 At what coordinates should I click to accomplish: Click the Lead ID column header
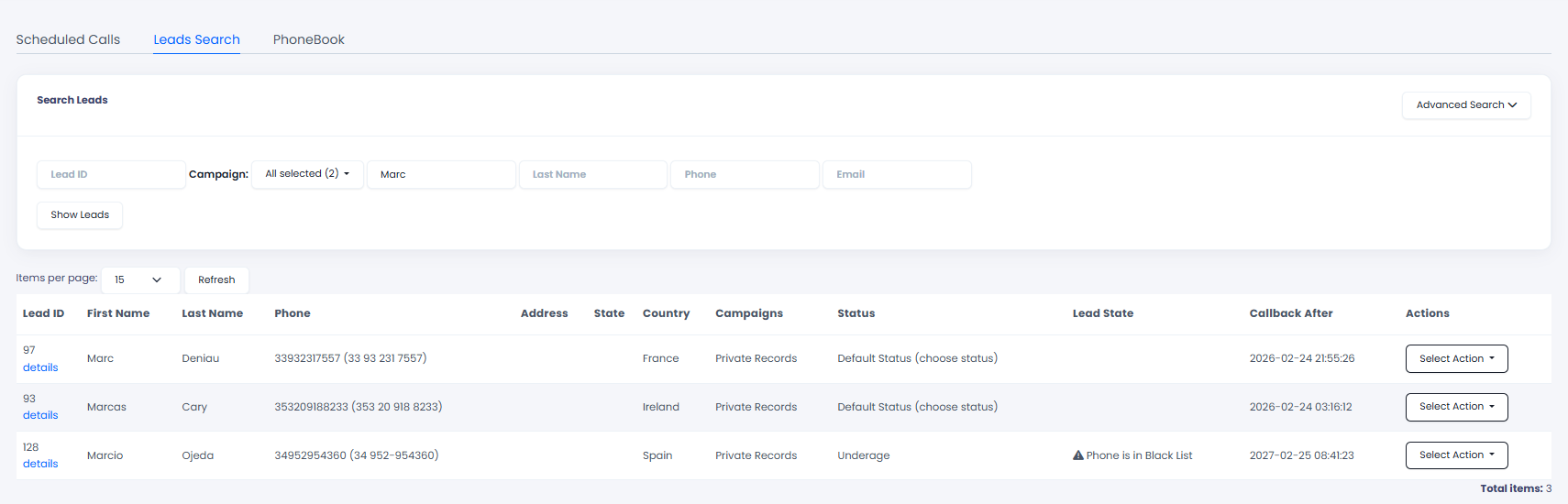43,313
